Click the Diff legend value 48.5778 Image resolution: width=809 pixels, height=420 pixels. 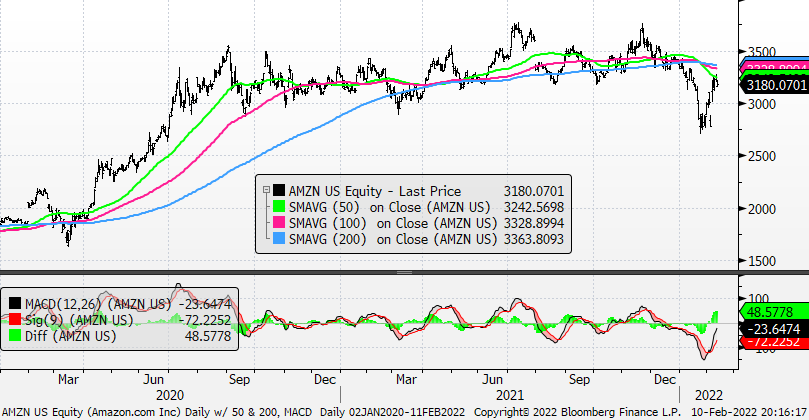coord(207,336)
